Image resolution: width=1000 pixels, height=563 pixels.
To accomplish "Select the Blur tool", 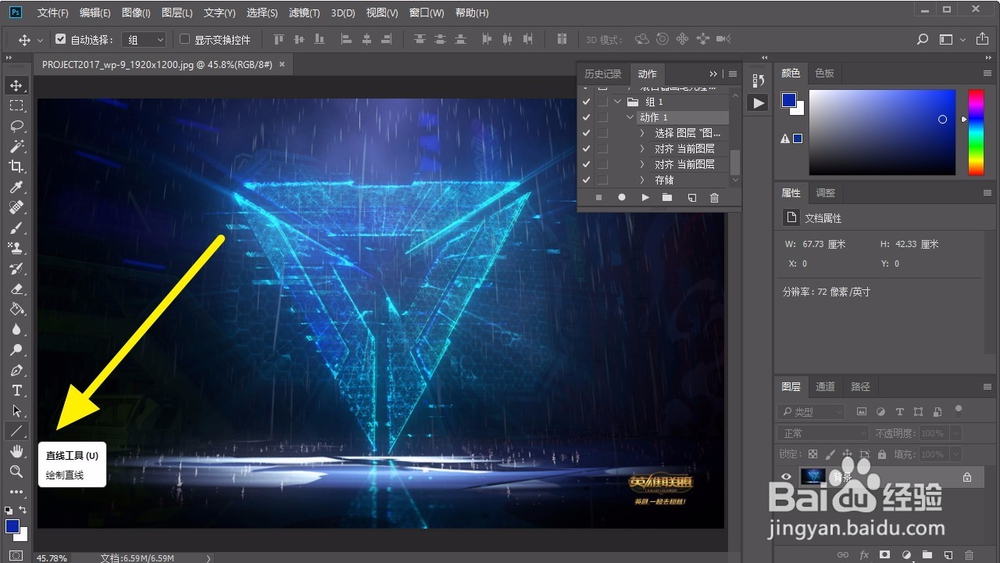I will click(x=17, y=330).
